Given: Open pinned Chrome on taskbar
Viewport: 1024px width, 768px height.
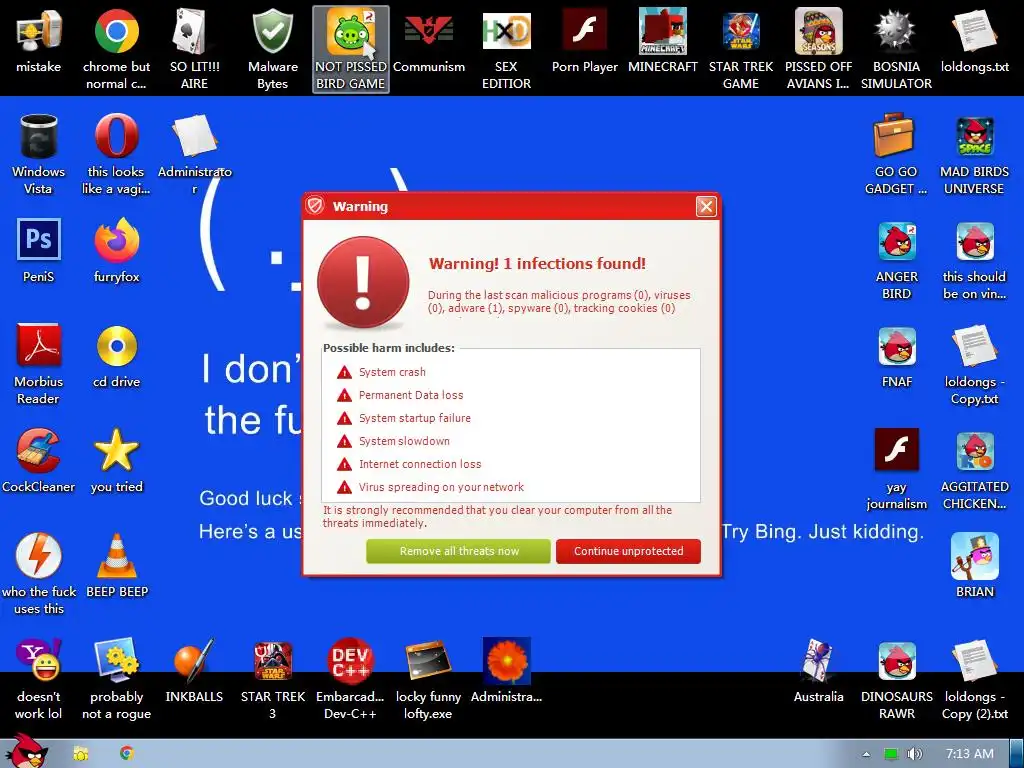Looking at the screenshot, I should 127,754.
